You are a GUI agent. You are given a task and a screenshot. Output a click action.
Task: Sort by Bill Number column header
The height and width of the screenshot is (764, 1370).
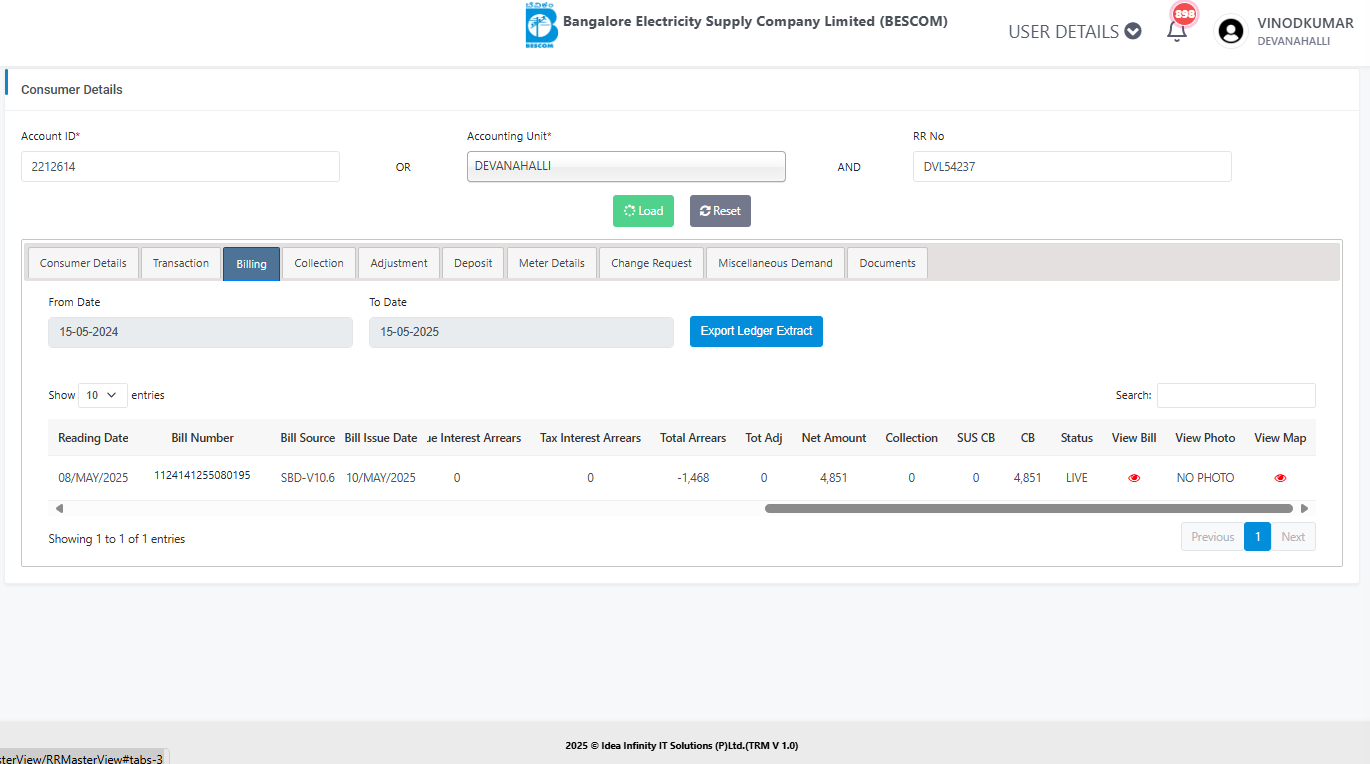202,438
